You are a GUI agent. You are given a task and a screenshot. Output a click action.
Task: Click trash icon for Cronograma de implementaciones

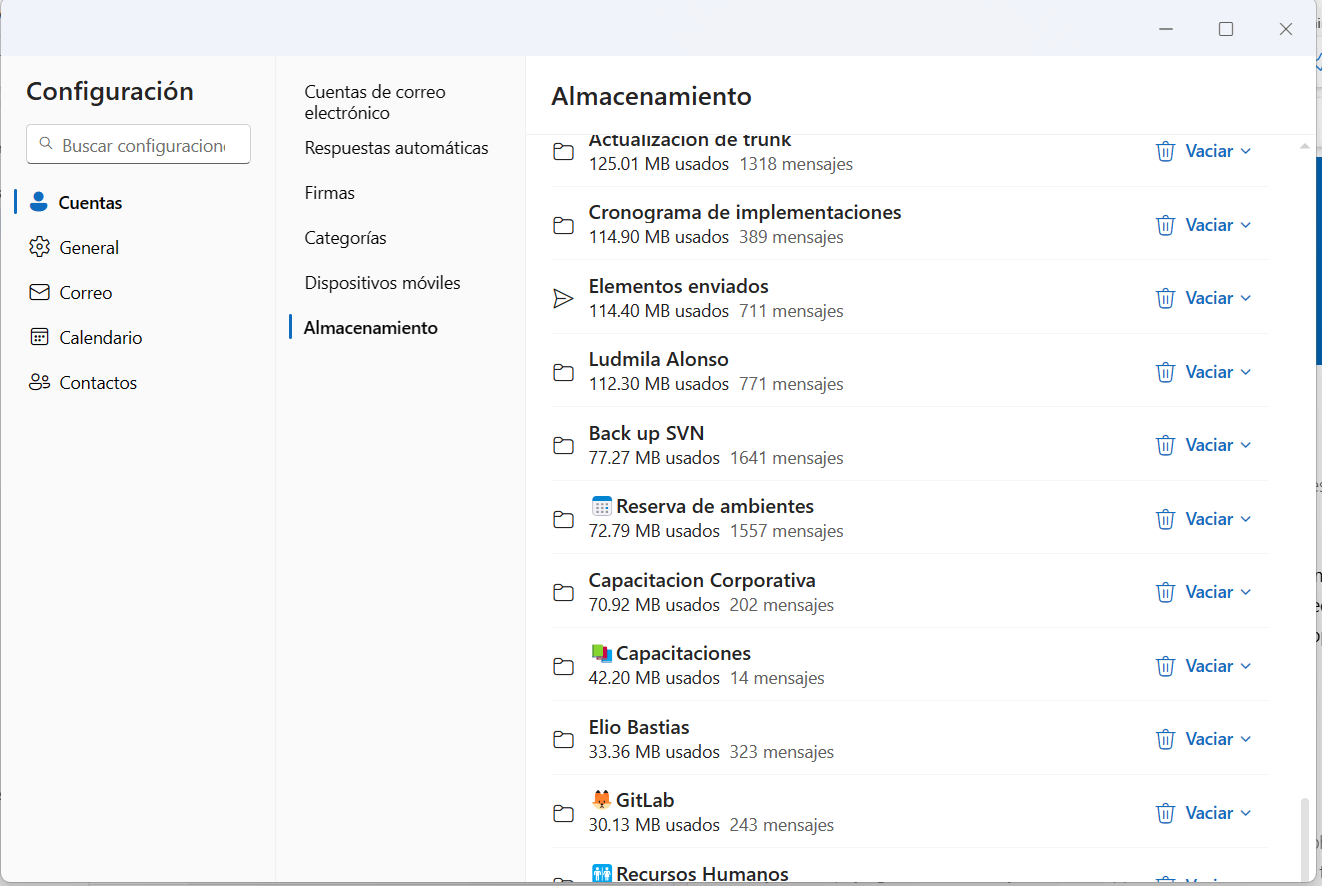coord(1165,225)
